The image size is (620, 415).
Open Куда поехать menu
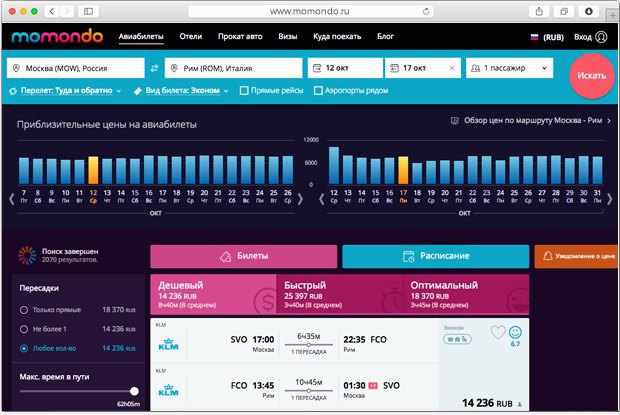tap(337, 36)
